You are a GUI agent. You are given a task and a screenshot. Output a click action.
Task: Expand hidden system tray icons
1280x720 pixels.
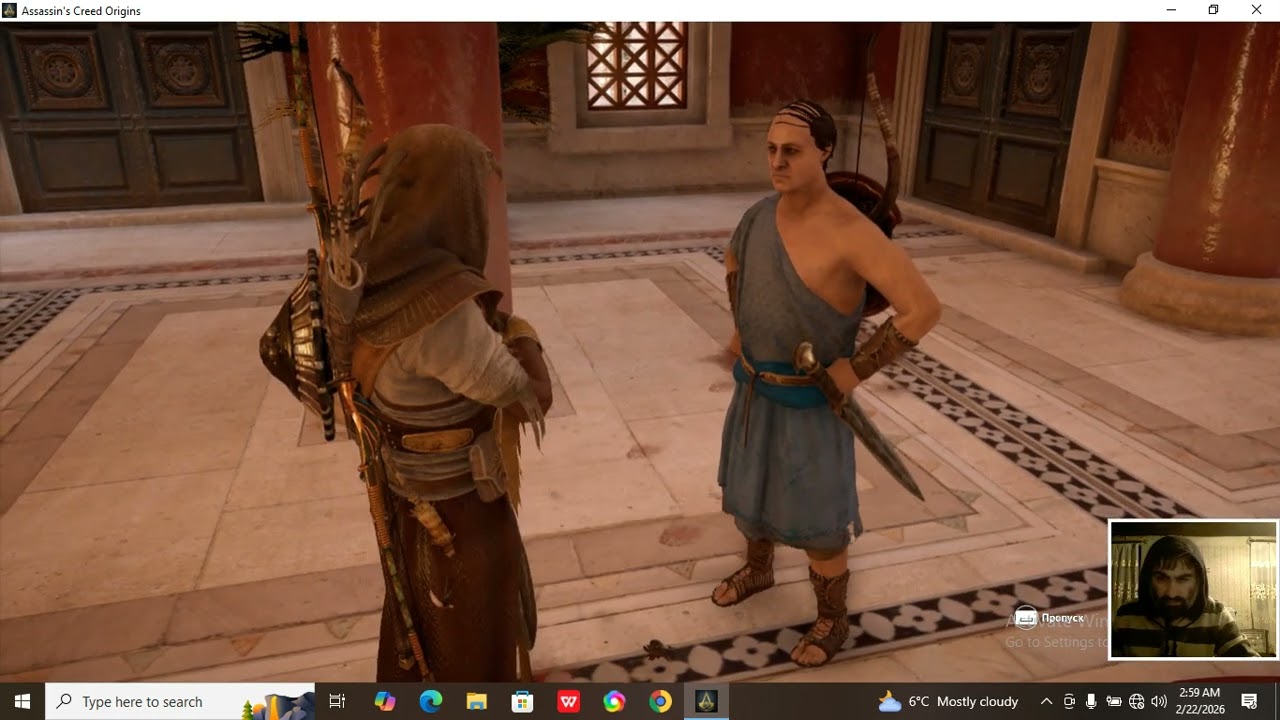(x=1046, y=701)
